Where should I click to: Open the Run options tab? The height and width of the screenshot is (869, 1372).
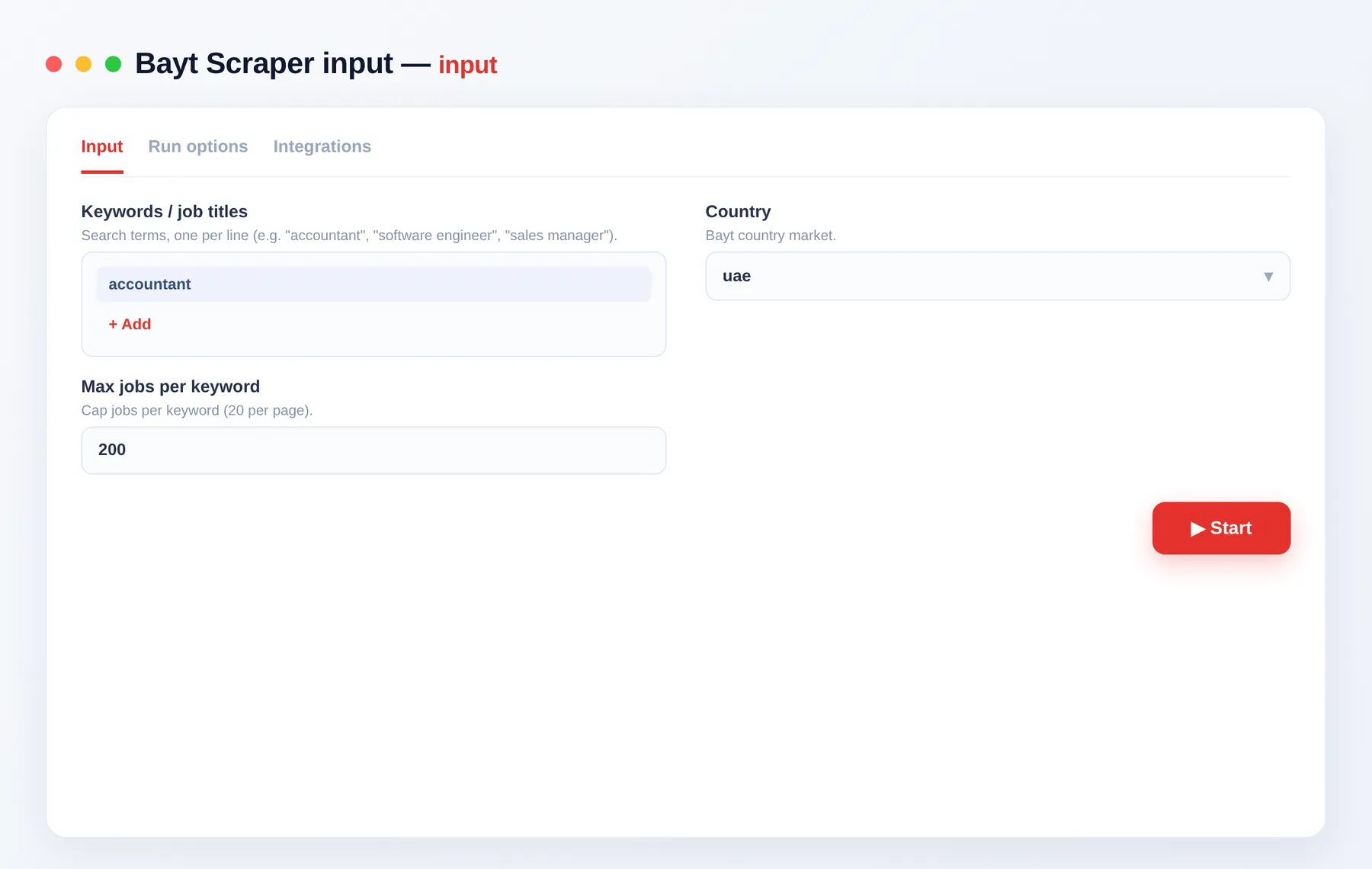tap(198, 146)
